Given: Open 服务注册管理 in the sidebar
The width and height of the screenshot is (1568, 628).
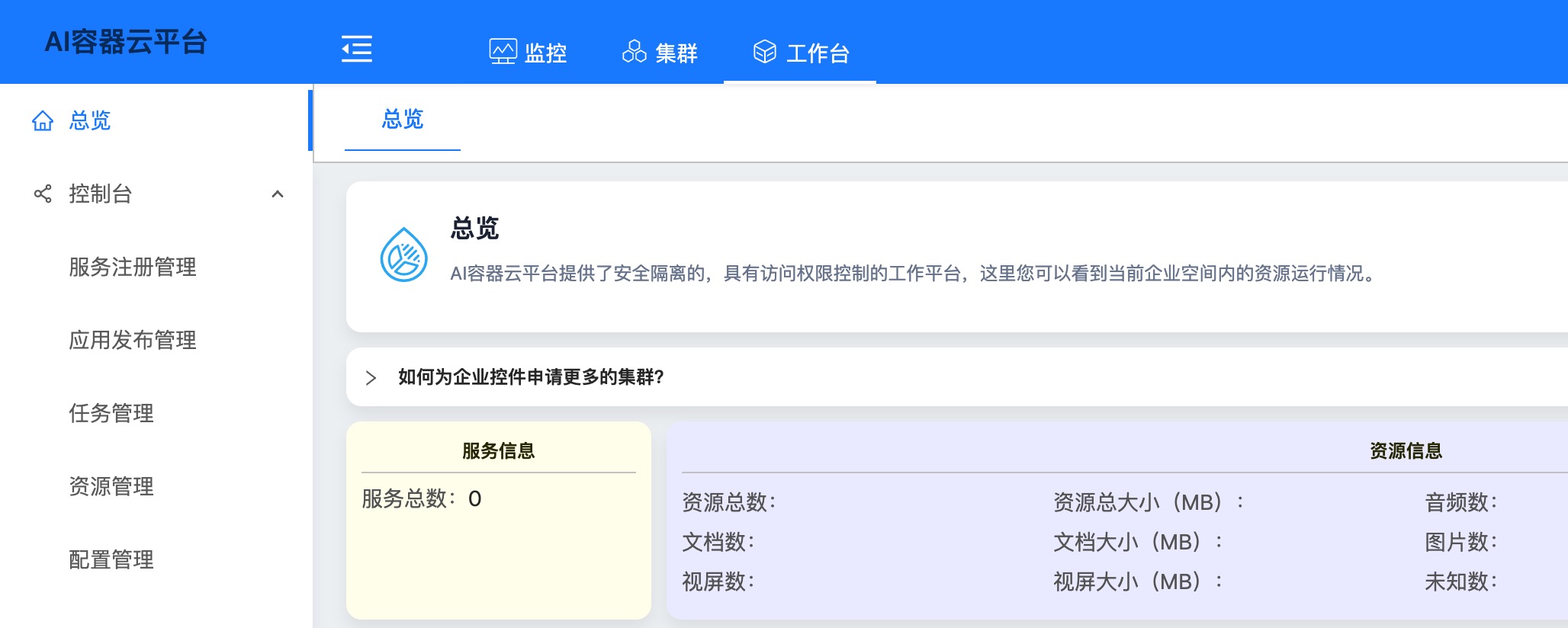Looking at the screenshot, I should pyautogui.click(x=133, y=267).
